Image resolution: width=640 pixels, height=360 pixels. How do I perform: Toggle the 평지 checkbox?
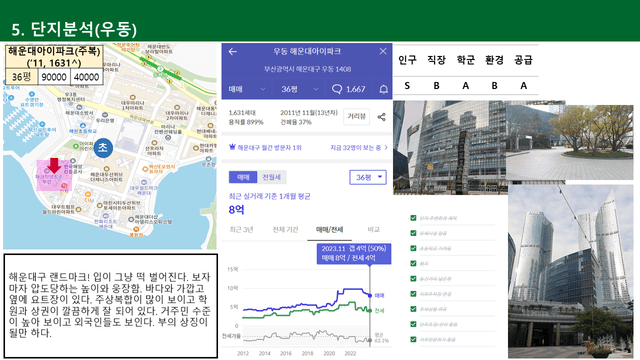(x=413, y=263)
